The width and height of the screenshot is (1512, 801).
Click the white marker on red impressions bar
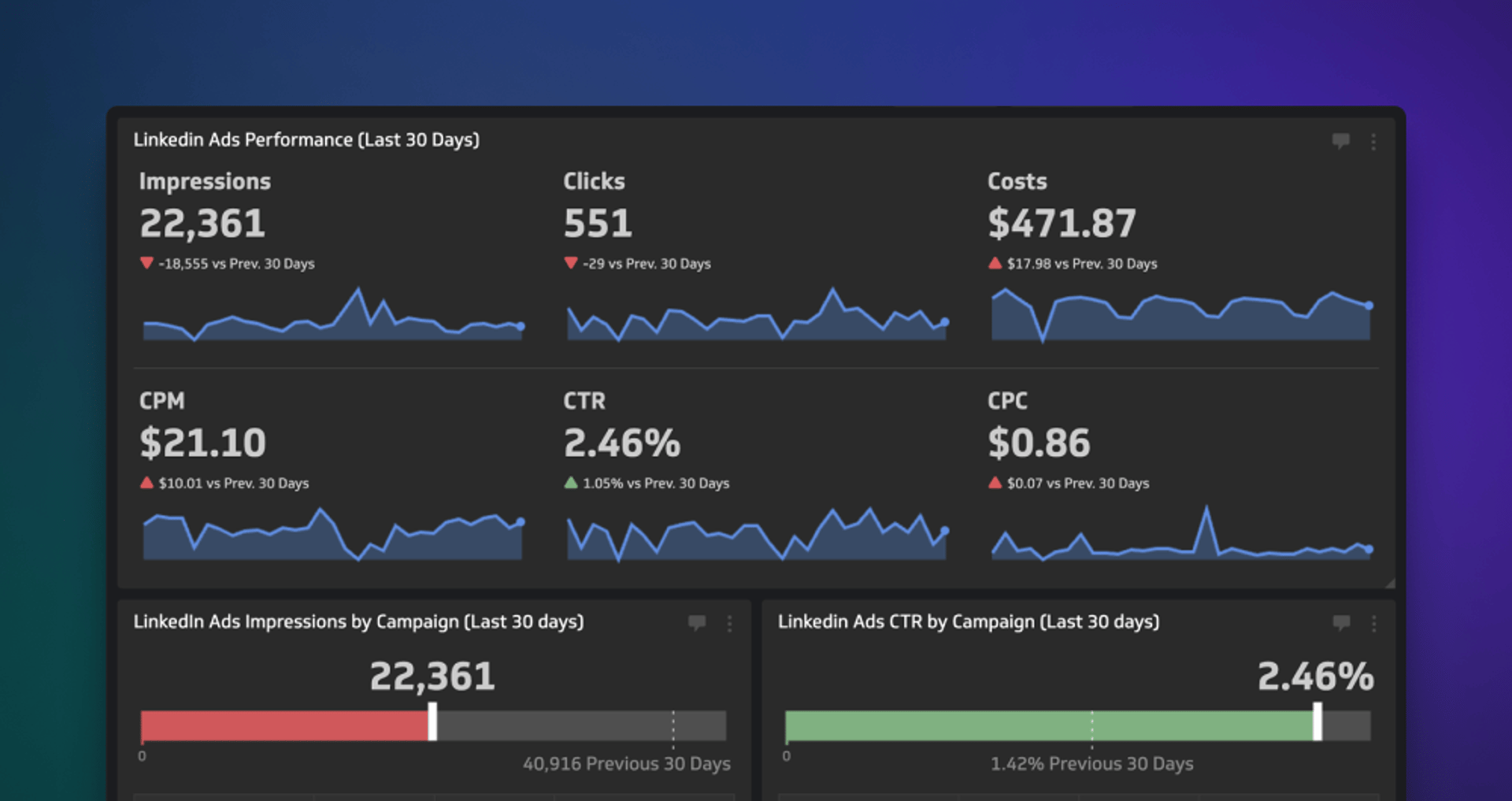pos(432,721)
